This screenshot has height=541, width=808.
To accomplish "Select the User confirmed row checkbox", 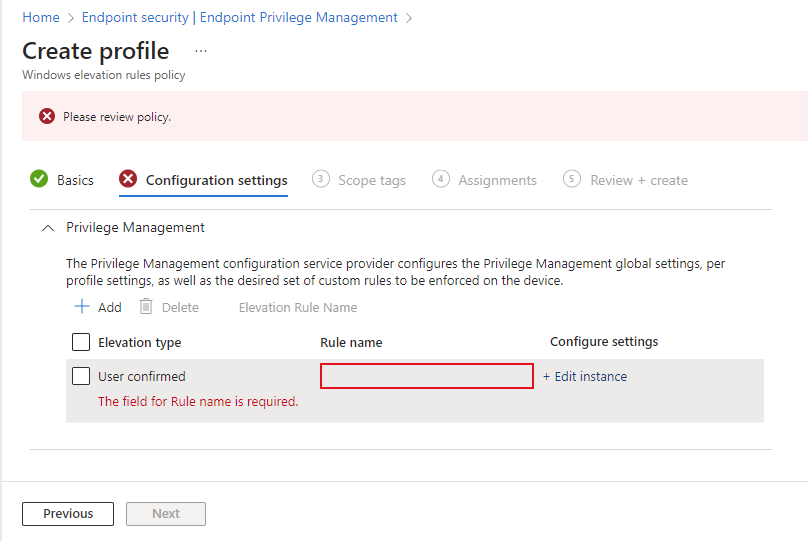I will point(81,376).
